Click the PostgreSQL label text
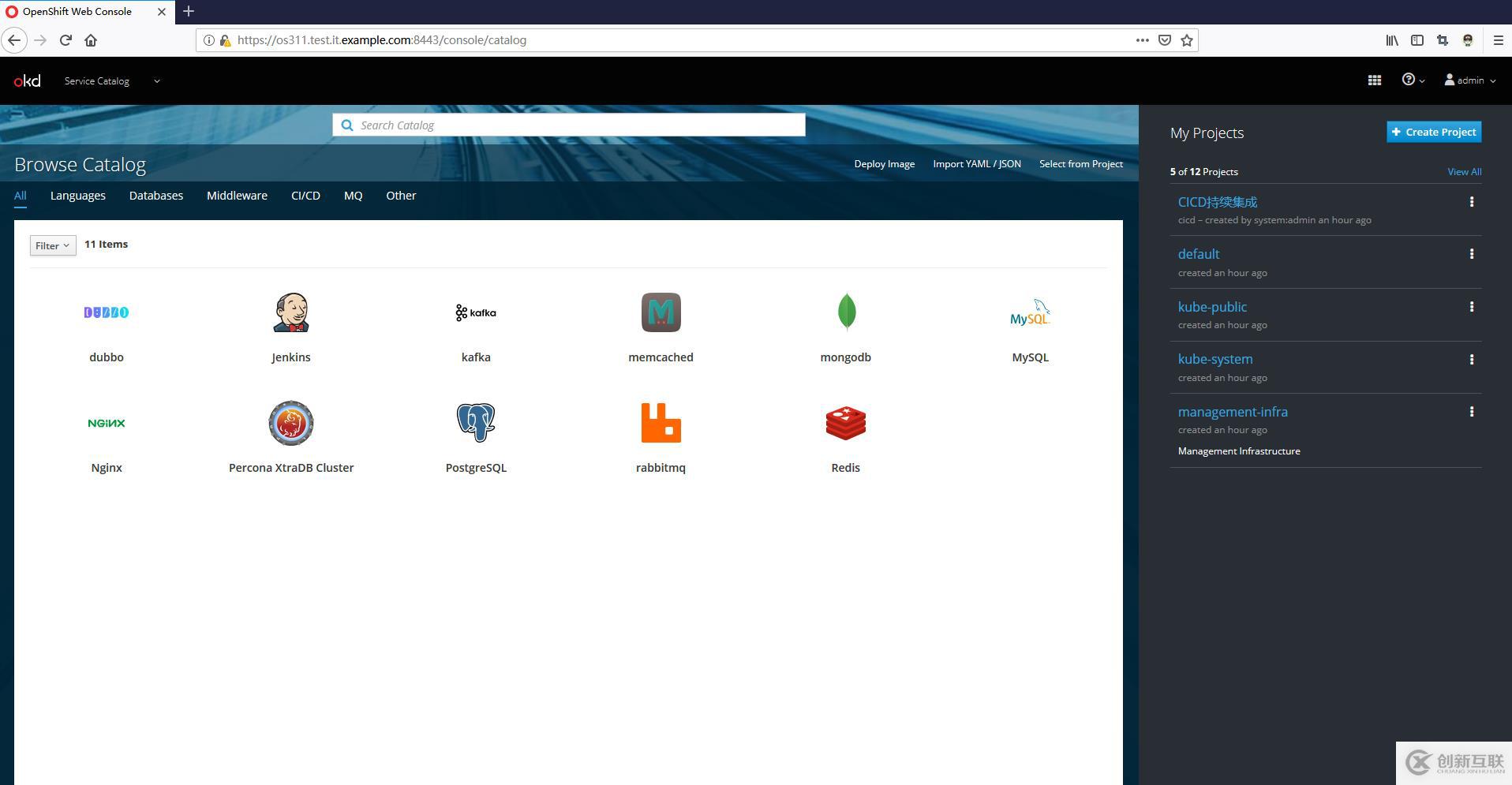Viewport: 1512px width, 785px height. point(476,468)
